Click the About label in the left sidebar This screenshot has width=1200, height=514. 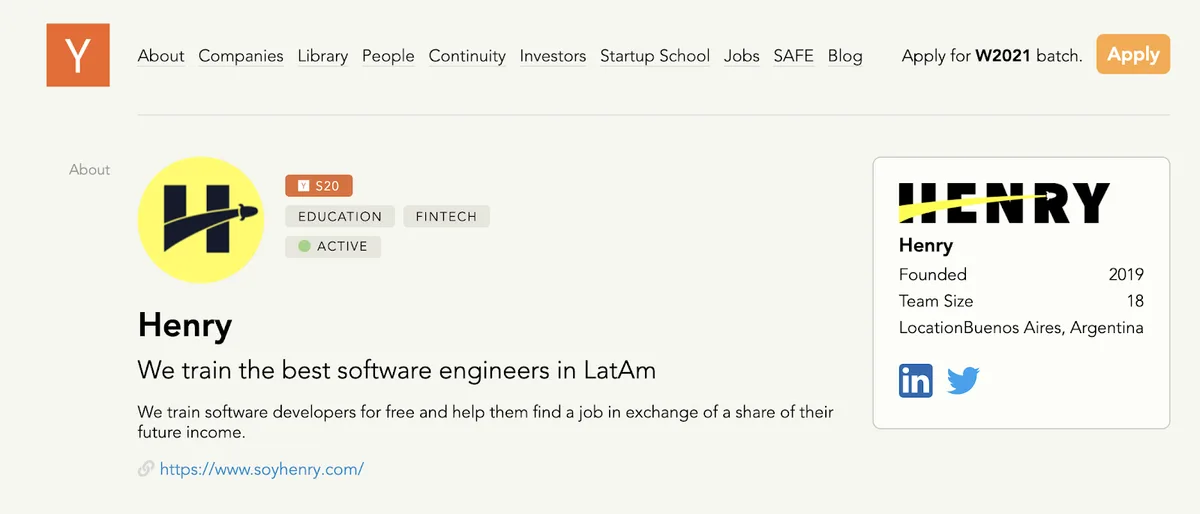point(90,170)
